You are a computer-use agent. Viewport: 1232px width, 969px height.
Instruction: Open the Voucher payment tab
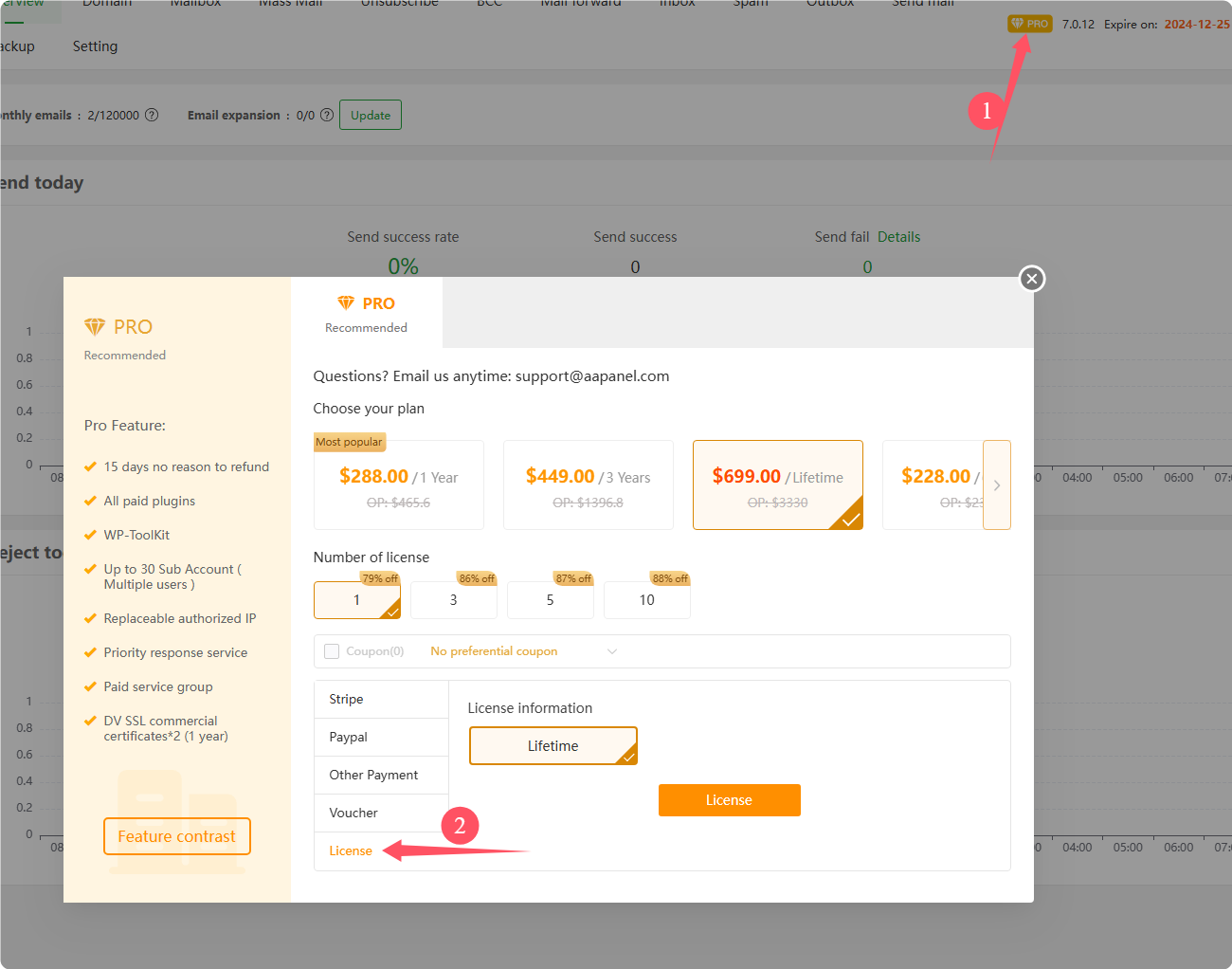(x=381, y=814)
